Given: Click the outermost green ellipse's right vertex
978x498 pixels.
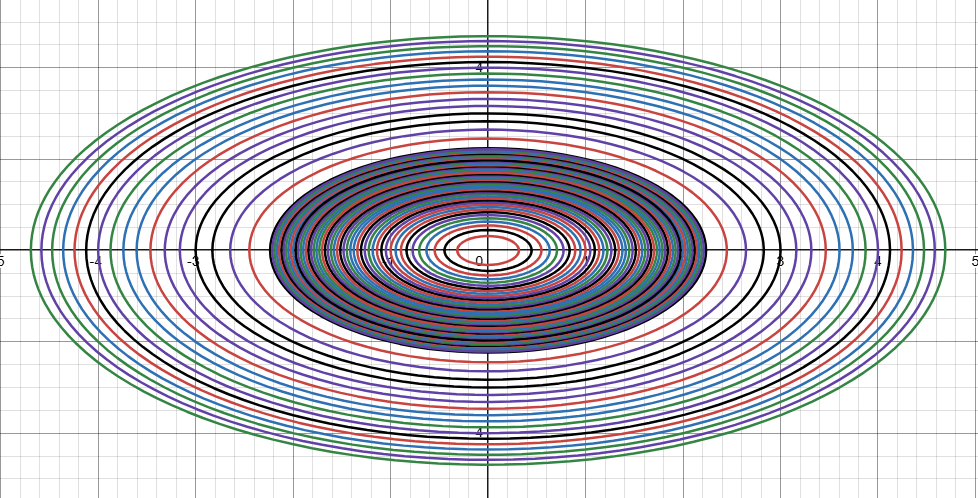Looking at the screenshot, I should point(945,250).
